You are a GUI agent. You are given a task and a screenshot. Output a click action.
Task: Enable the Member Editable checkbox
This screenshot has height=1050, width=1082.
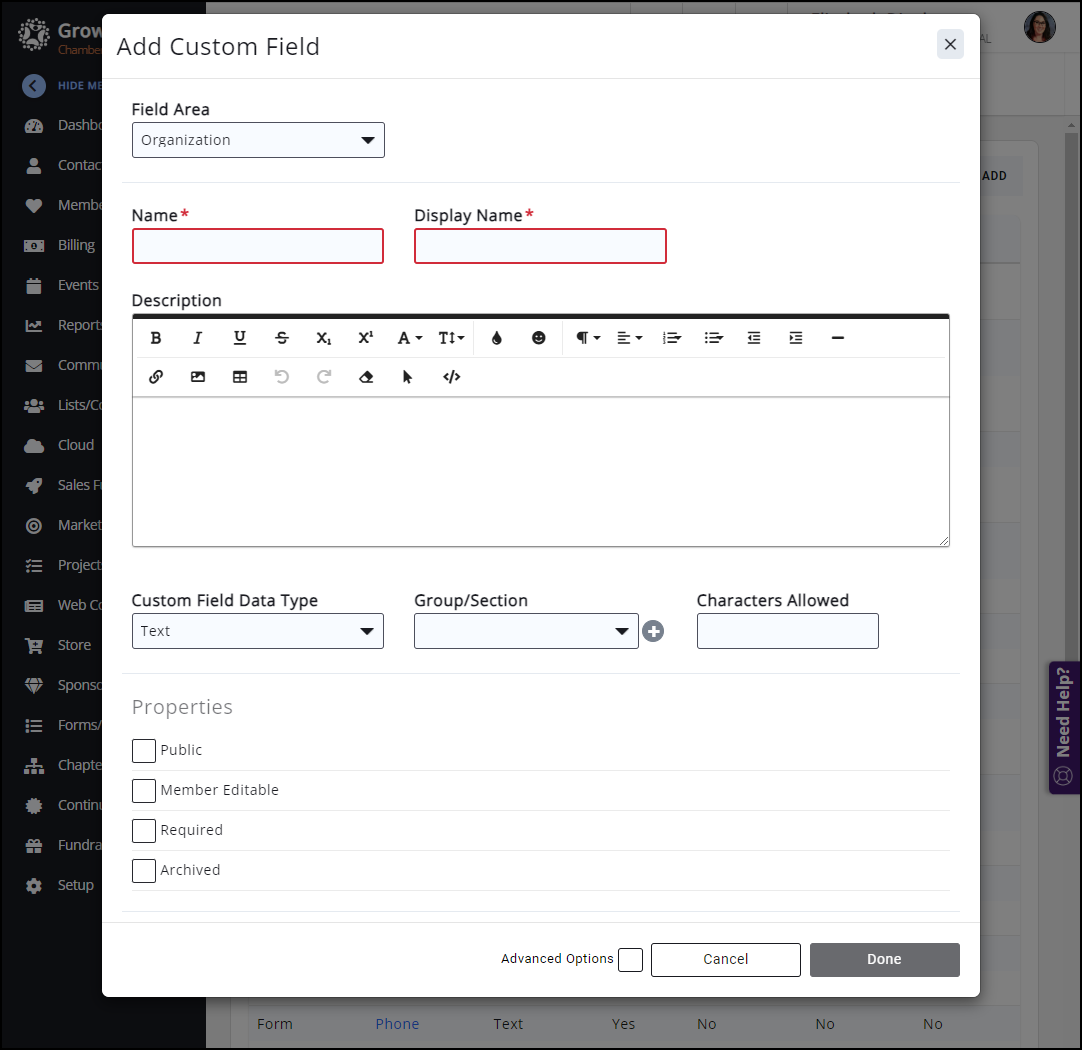(x=144, y=791)
